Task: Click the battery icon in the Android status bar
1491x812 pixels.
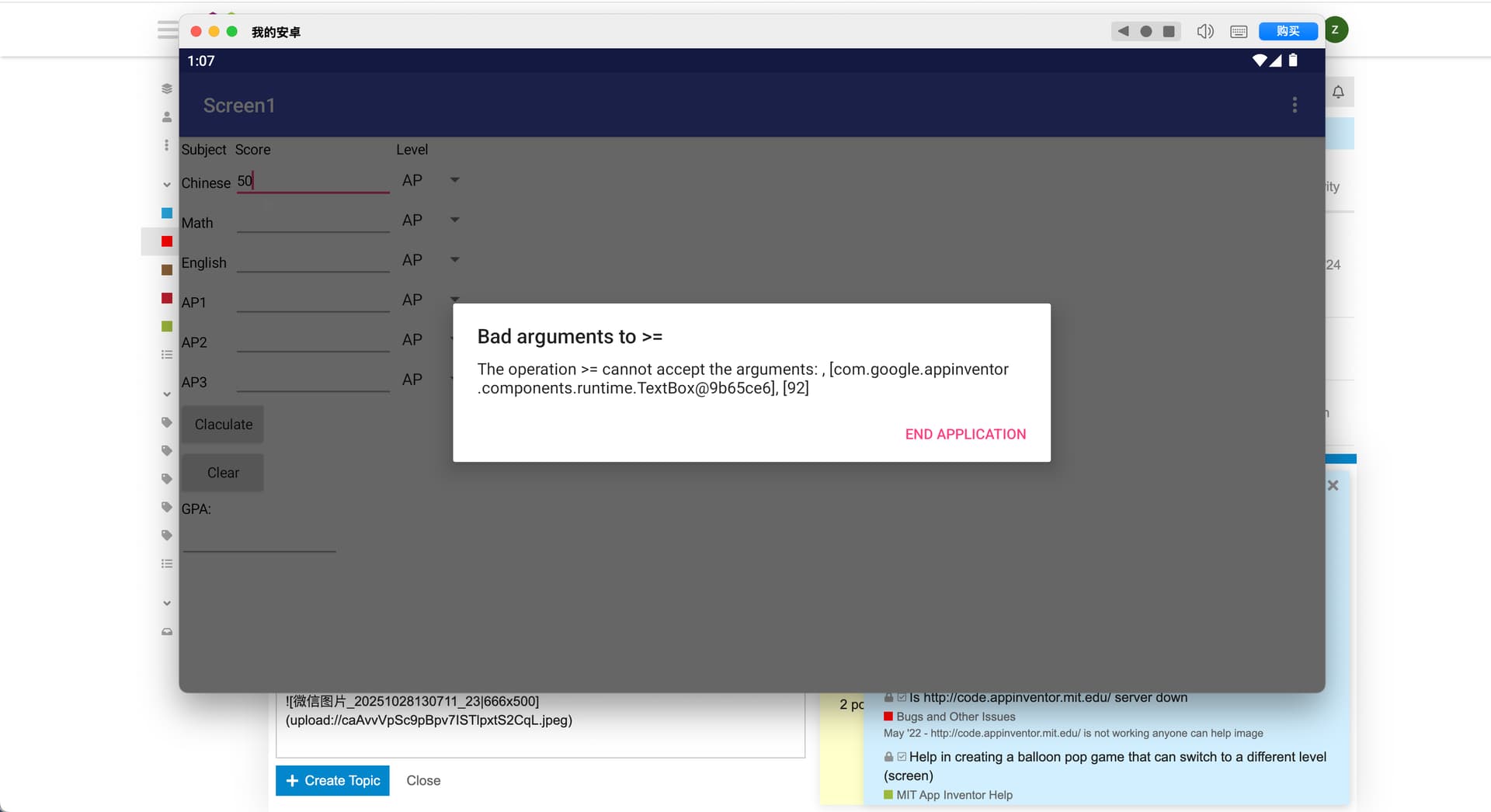Action: click(1293, 60)
